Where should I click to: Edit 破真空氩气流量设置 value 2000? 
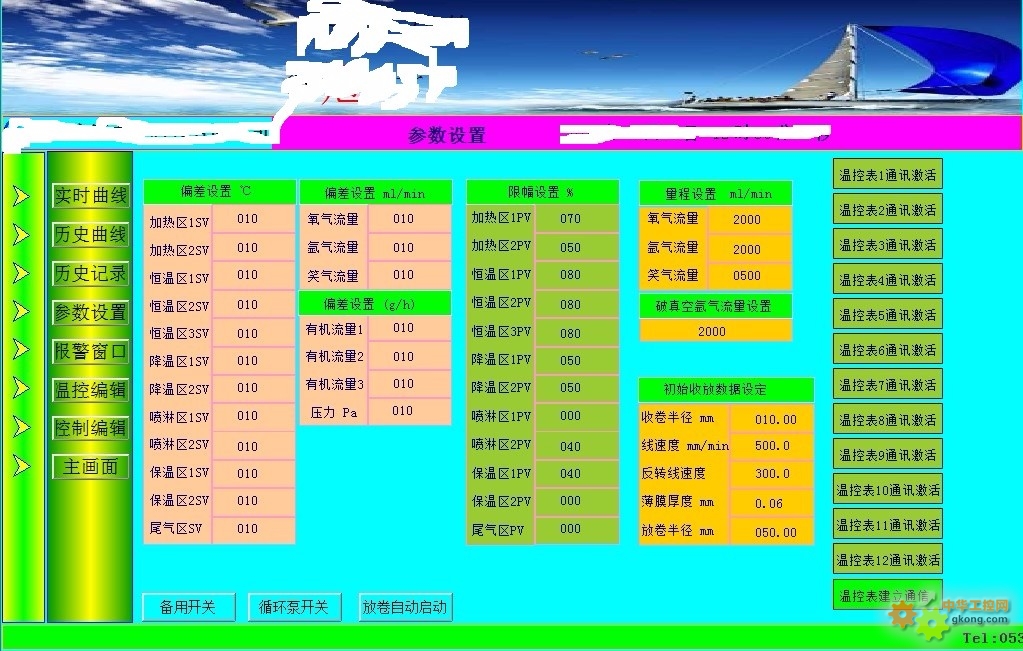716,331
